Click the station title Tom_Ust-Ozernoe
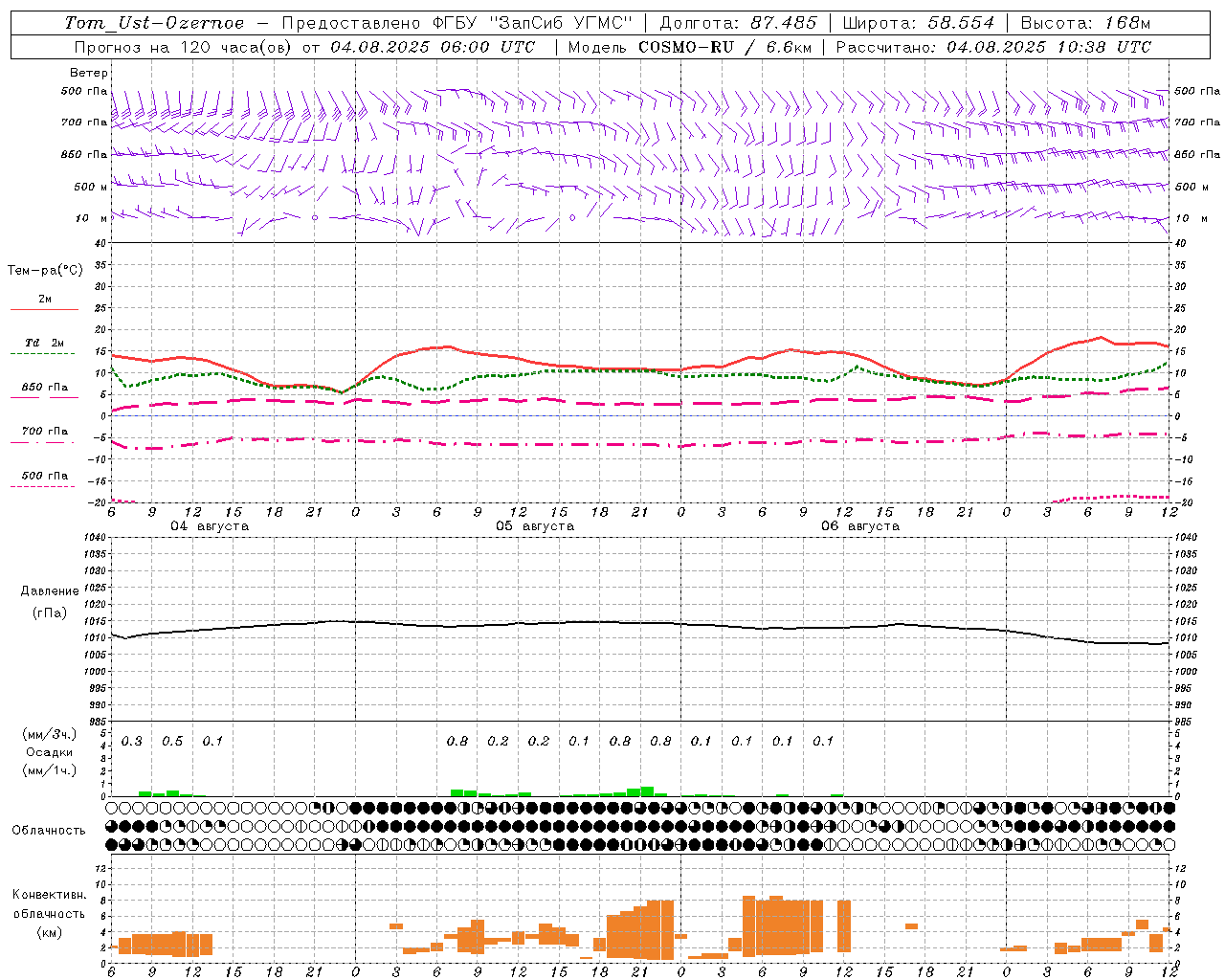This screenshot has height=980, width=1225. point(154,23)
